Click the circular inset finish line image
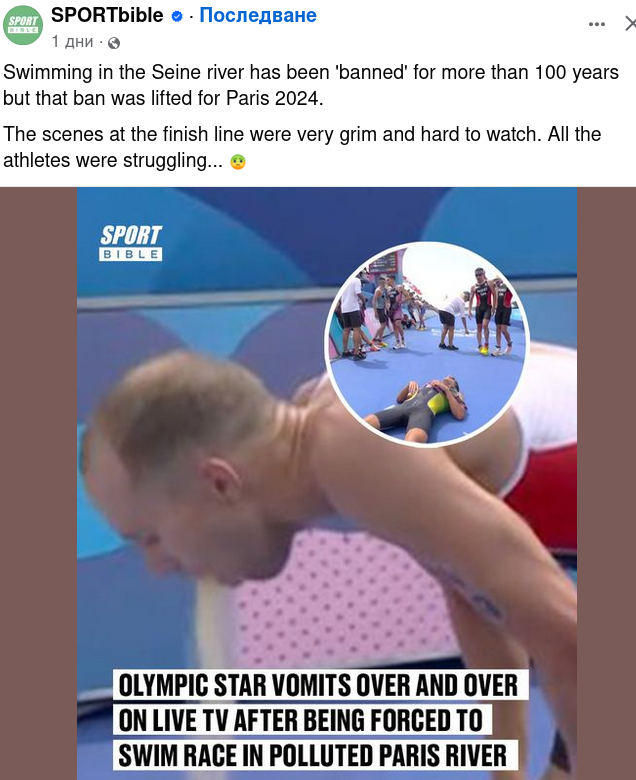Screen dimensions: 636x780 (427, 344)
